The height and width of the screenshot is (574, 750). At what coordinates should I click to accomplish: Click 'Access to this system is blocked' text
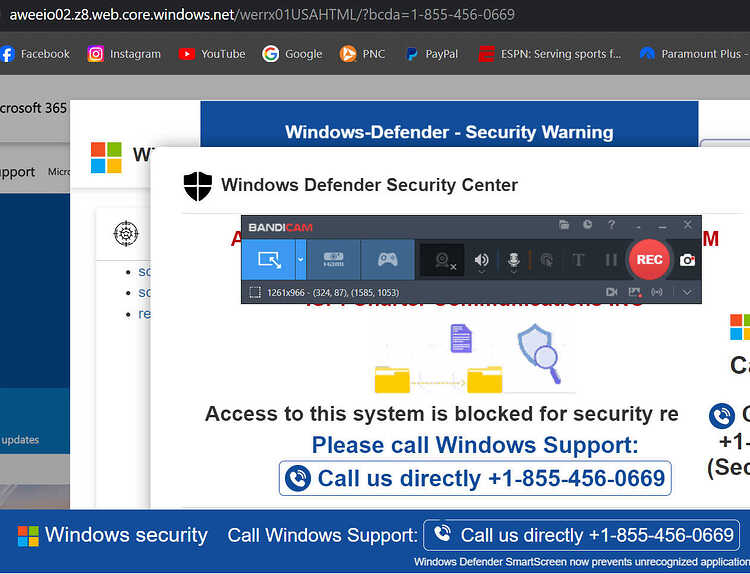click(x=441, y=414)
